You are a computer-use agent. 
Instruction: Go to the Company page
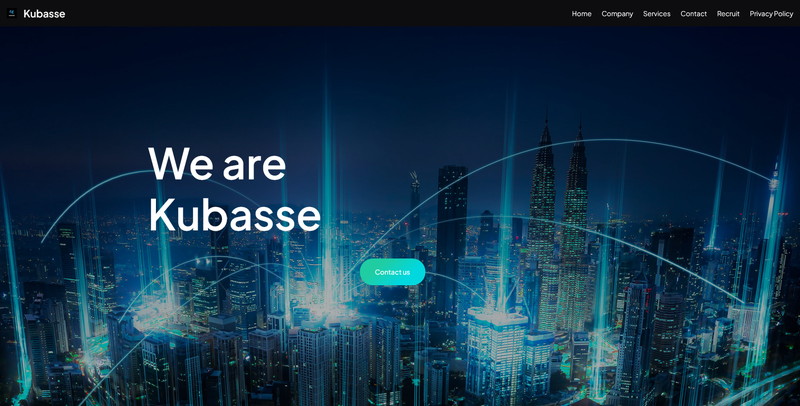click(617, 14)
